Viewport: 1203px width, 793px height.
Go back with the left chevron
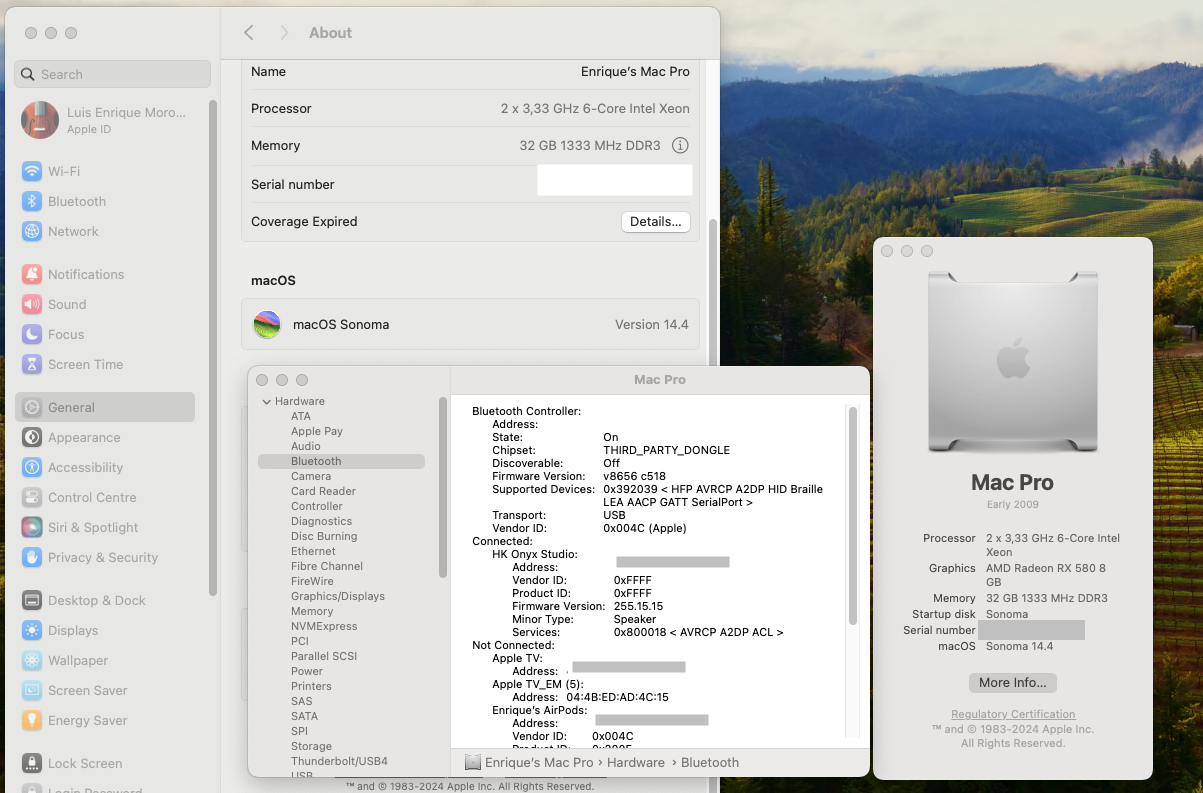[249, 33]
